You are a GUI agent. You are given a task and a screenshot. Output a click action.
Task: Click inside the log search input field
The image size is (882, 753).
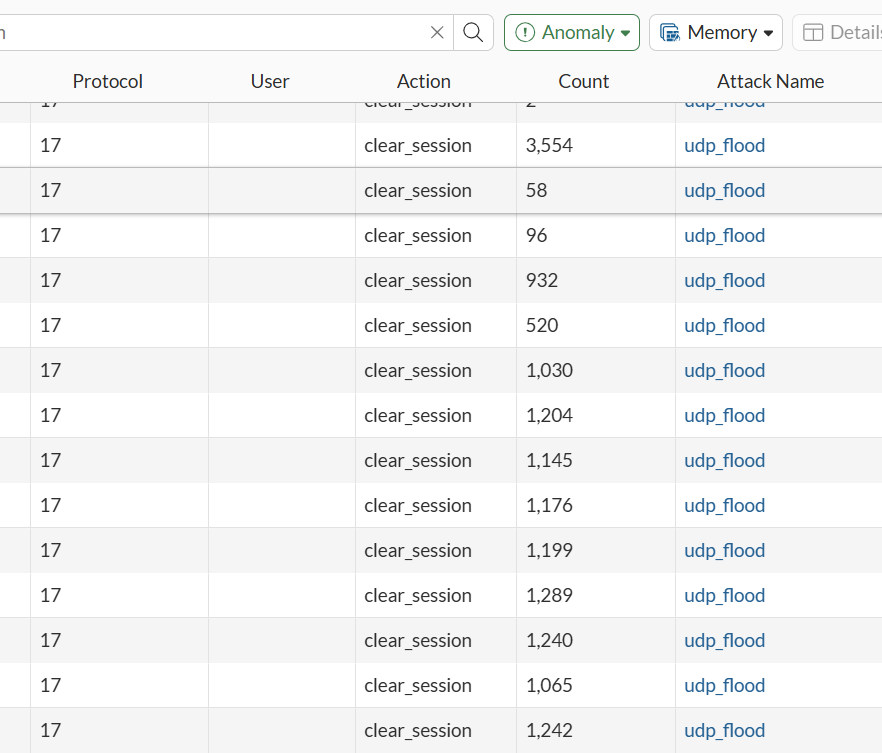click(x=210, y=33)
